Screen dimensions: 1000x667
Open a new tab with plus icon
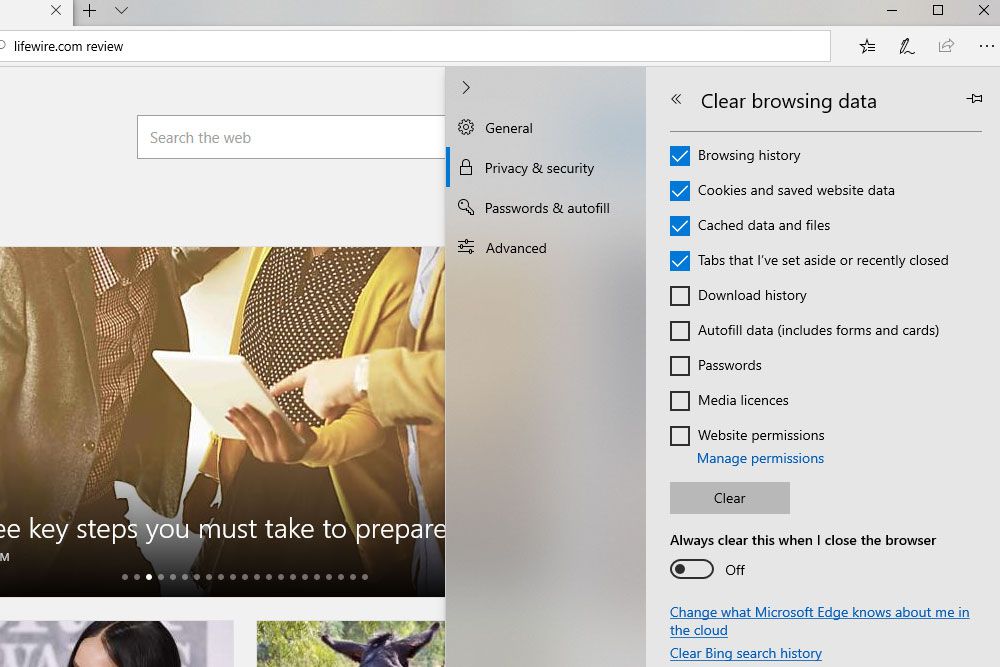(x=89, y=10)
